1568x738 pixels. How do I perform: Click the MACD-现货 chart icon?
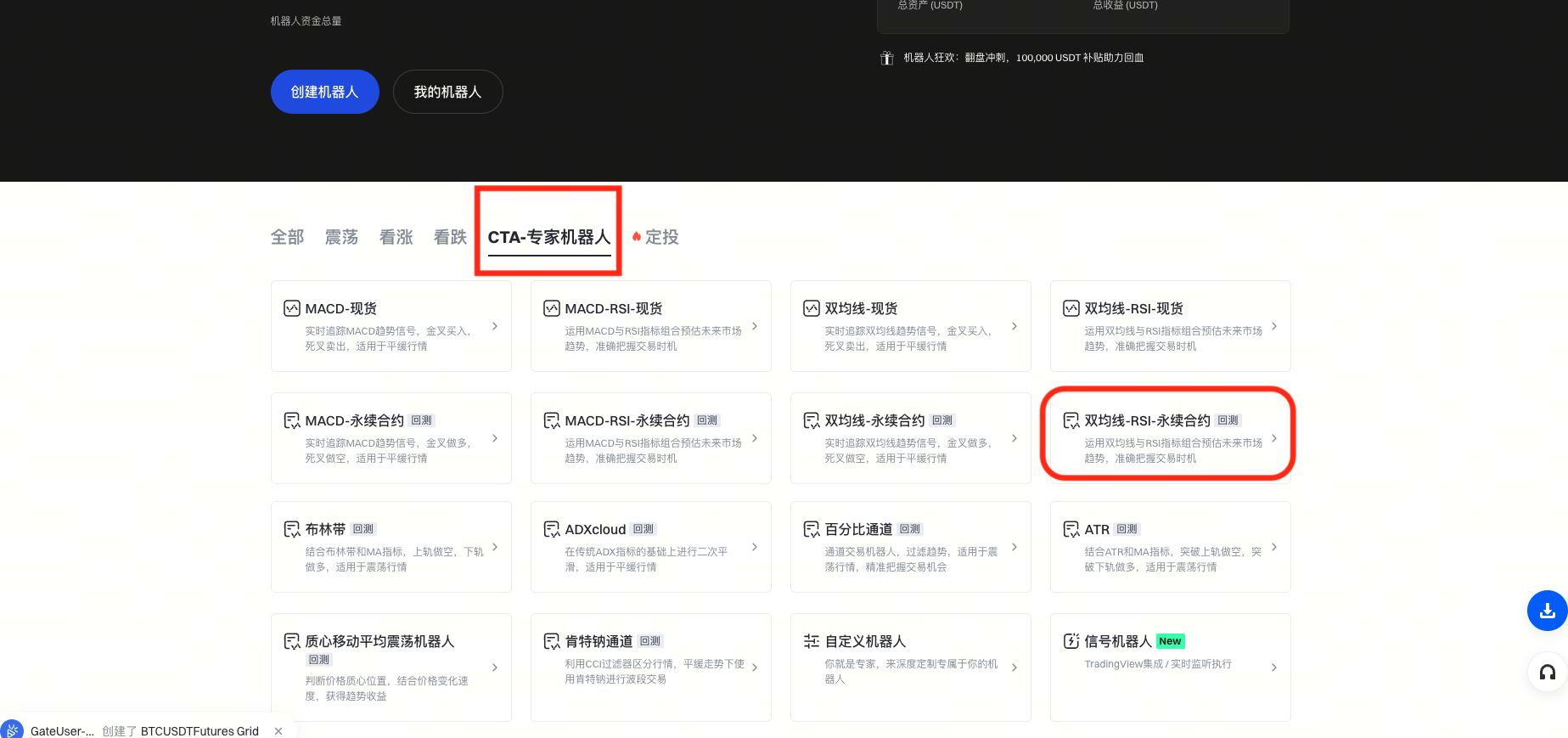[292, 308]
